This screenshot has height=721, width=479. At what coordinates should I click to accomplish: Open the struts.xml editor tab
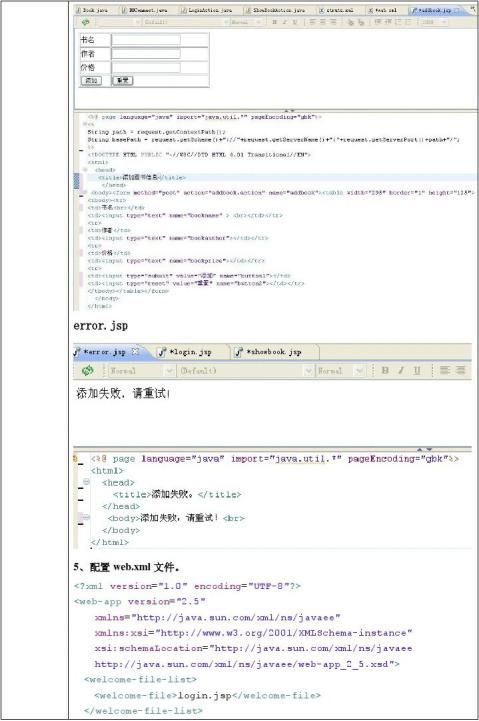tap(336, 10)
